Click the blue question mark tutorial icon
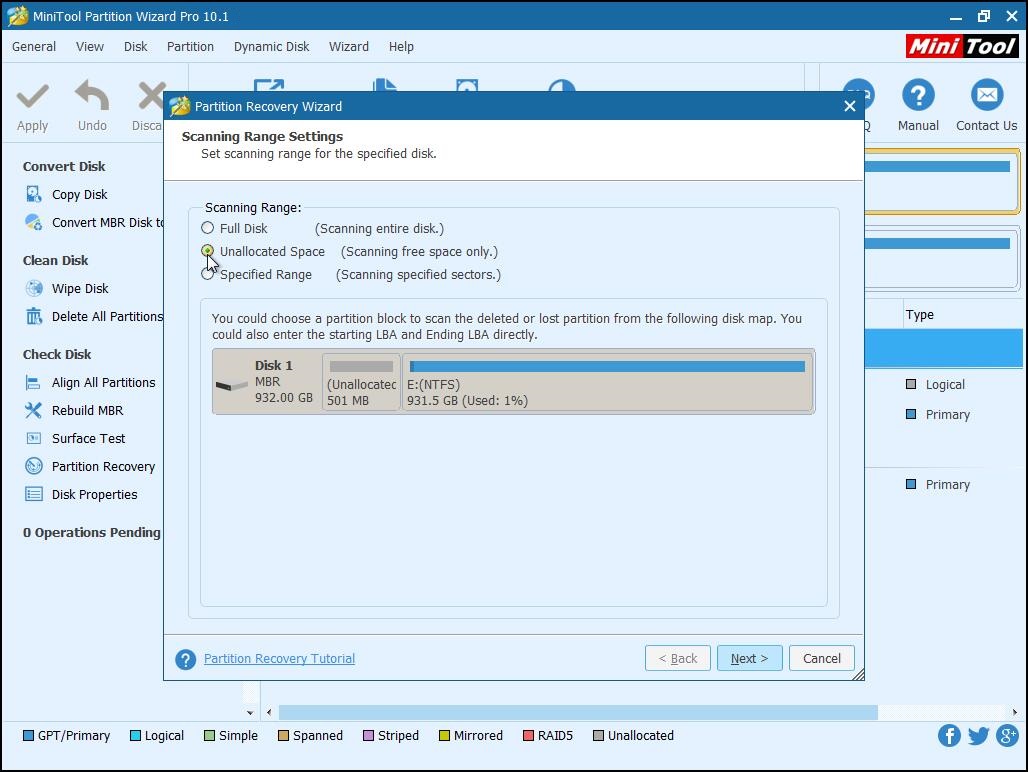Screen dimensions: 1028x772 point(186,659)
